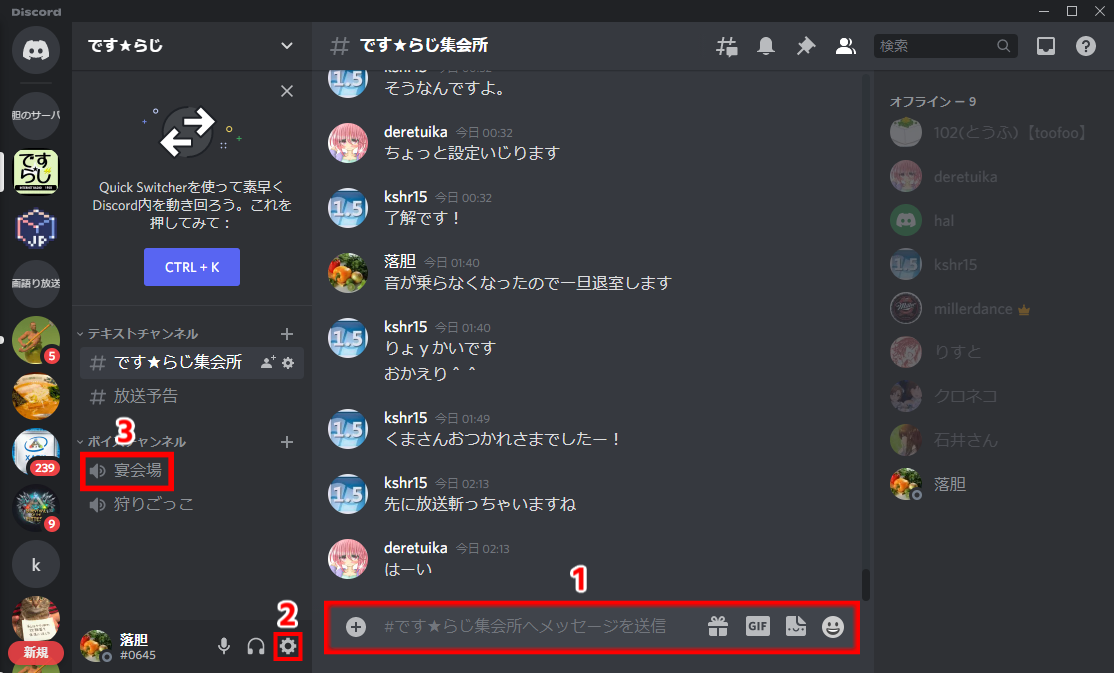The height and width of the screenshot is (673, 1114).
Task: Open the cube-shaped JP server icon
Action: [36, 228]
